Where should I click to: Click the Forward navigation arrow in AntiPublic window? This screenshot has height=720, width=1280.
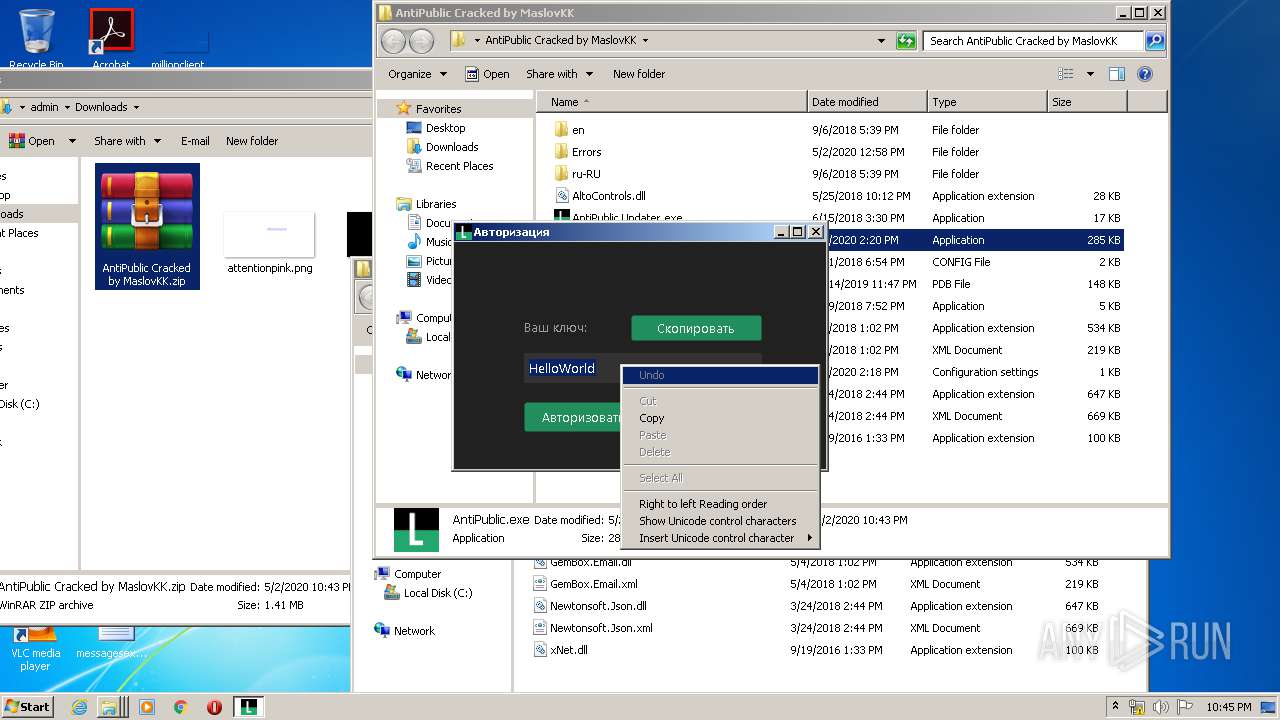[x=422, y=41]
